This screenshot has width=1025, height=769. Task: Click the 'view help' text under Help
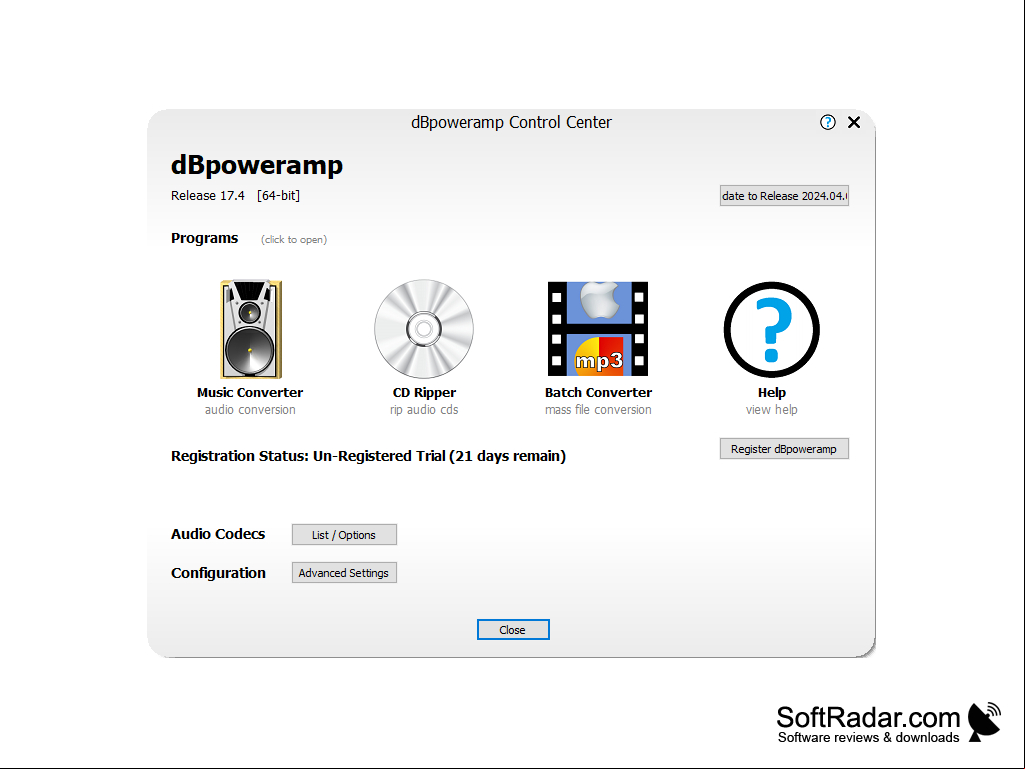771,410
